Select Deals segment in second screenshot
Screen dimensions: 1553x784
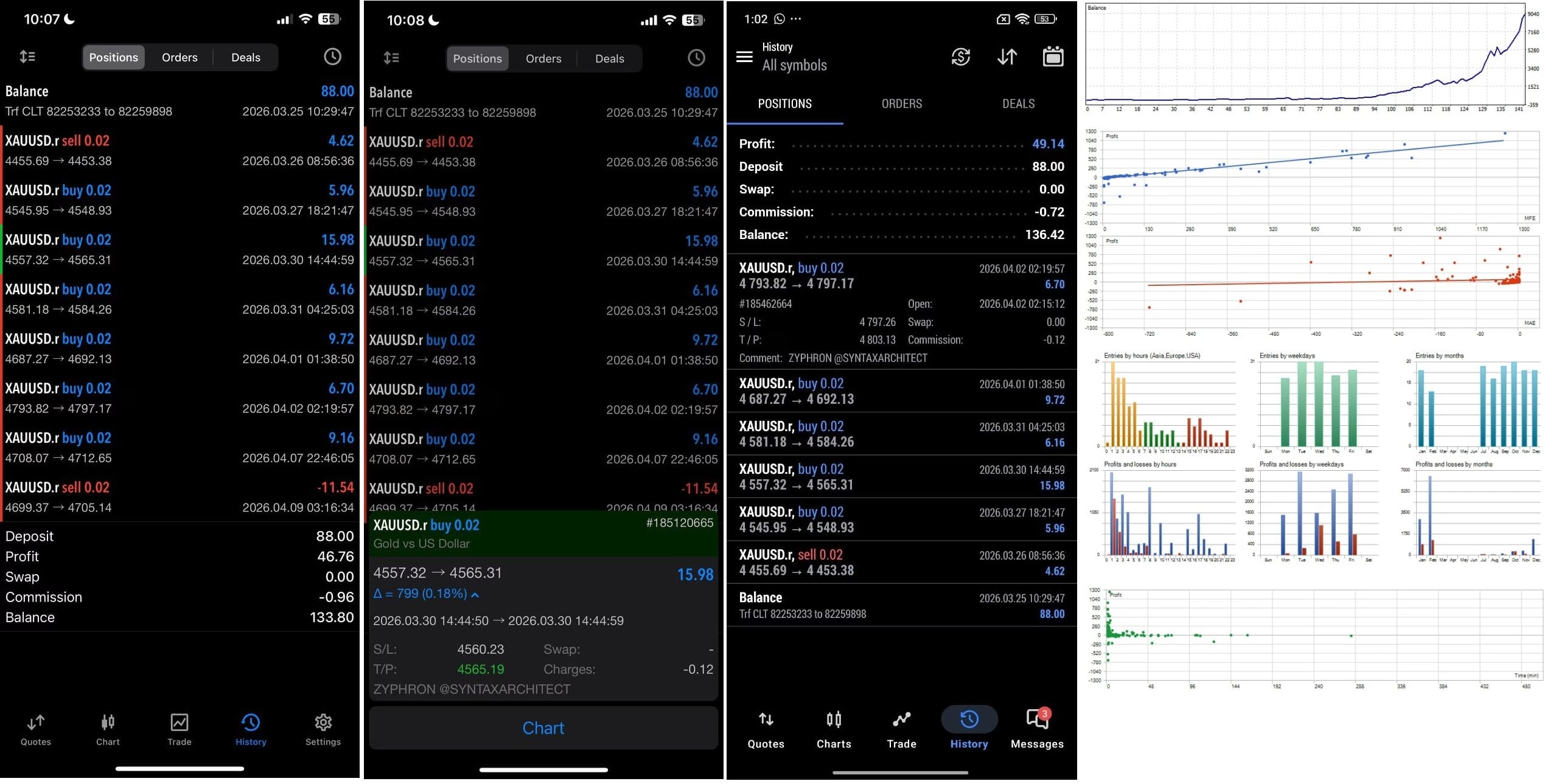tap(609, 59)
